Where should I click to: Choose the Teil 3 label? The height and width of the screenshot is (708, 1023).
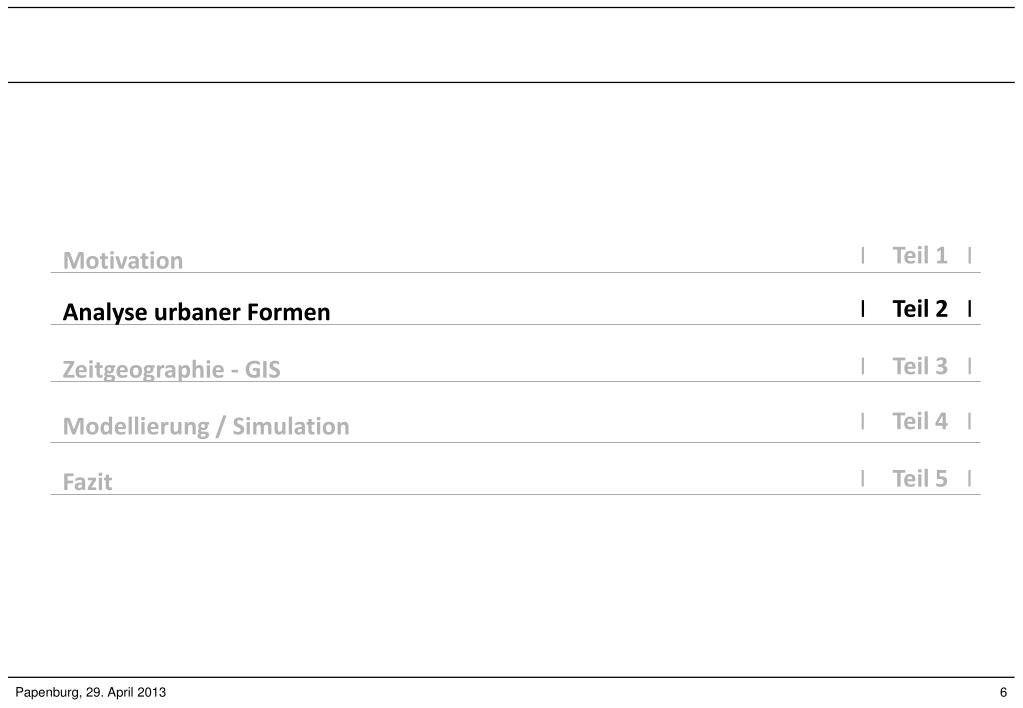[x=920, y=366]
